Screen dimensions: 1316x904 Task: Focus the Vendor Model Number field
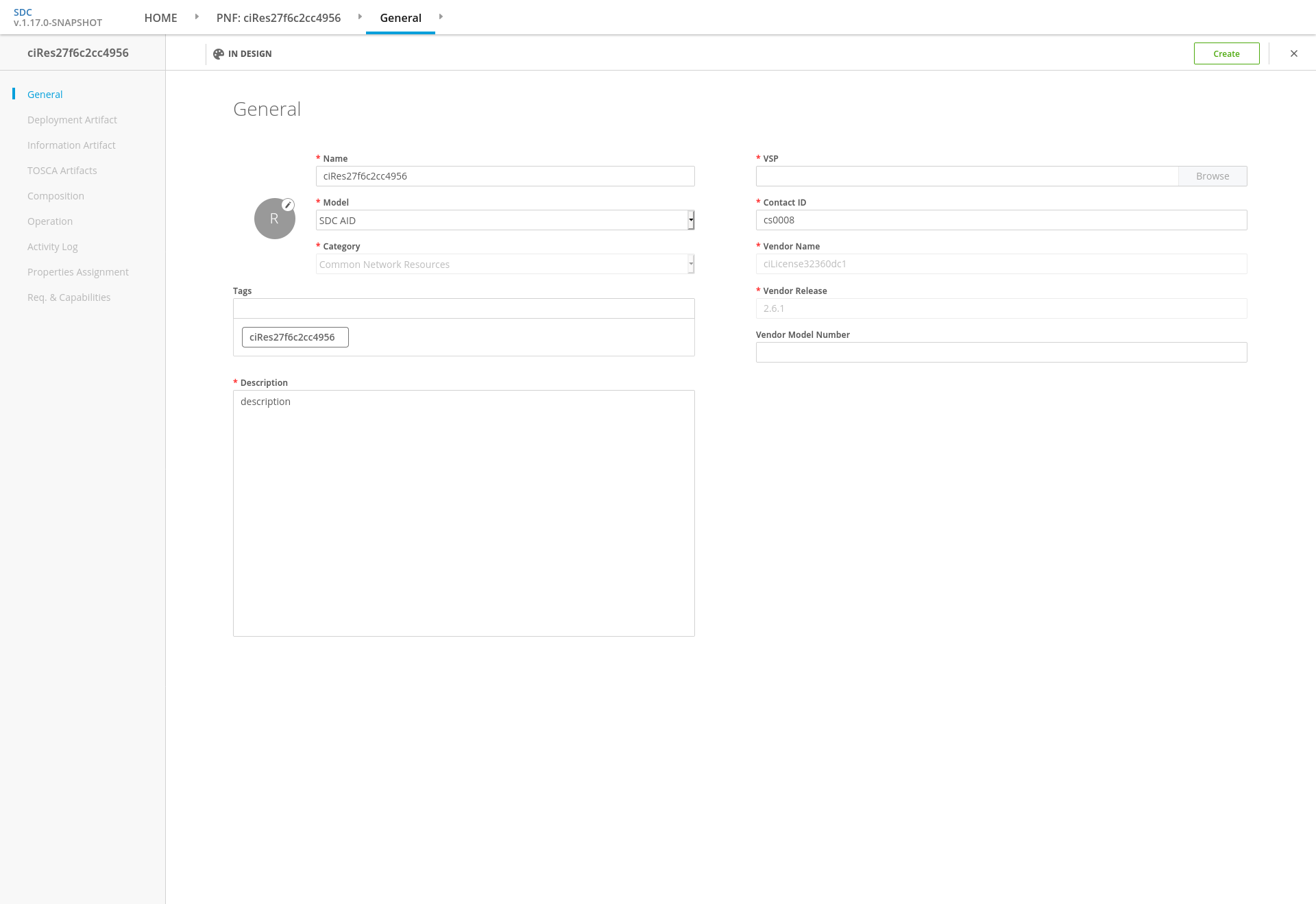click(1001, 352)
